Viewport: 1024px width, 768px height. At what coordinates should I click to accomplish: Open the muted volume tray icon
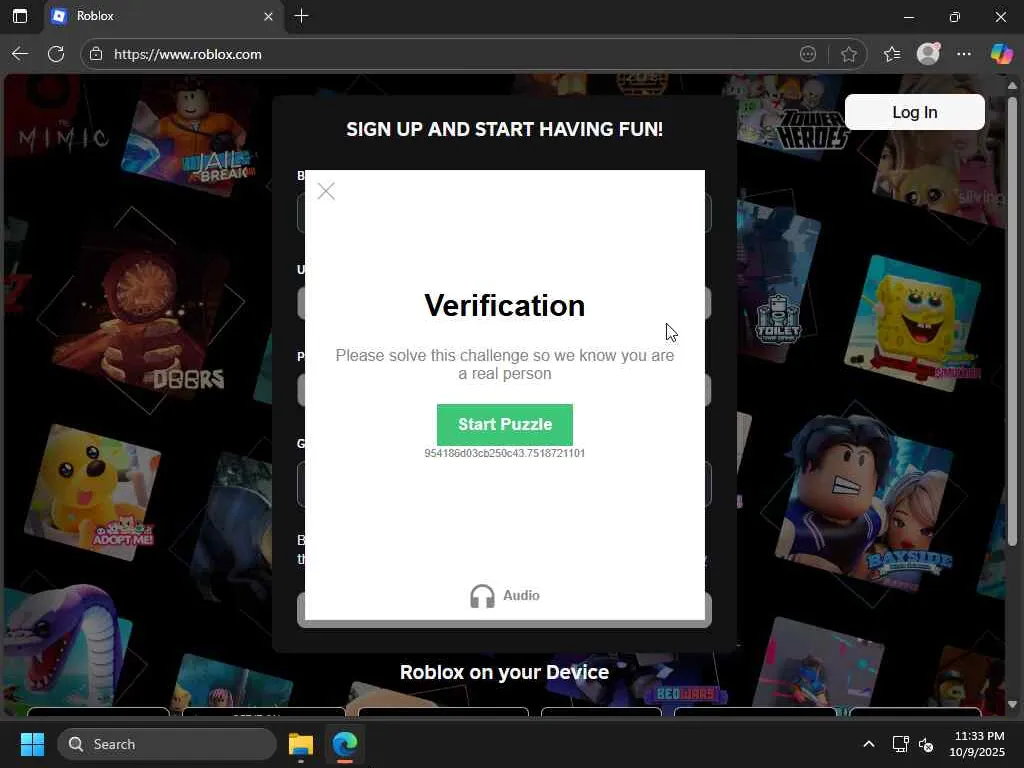point(926,744)
